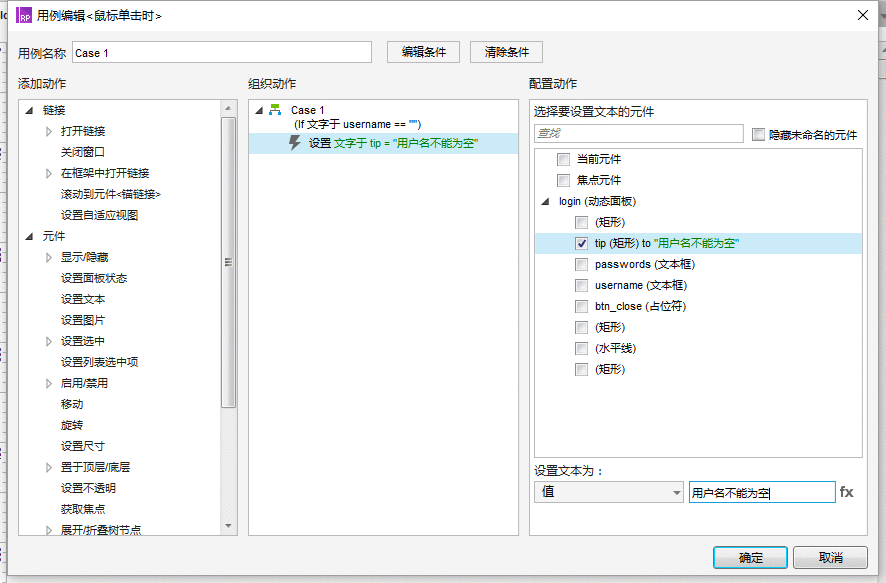Viewport: 886px width, 583px height.
Task: Click the 编辑条件 button
Action: 423,52
